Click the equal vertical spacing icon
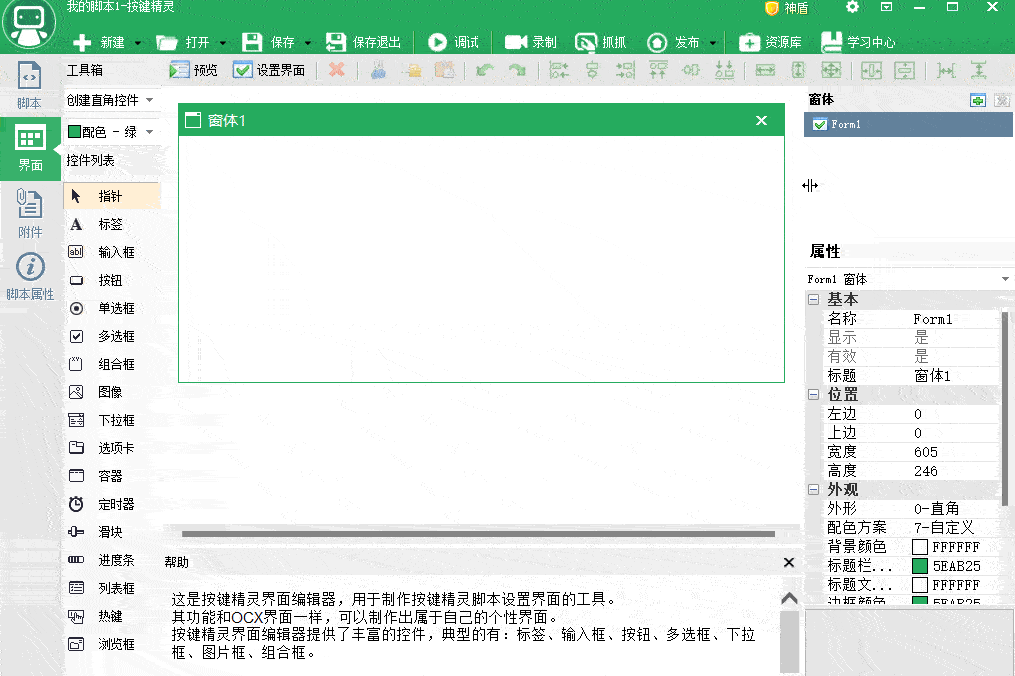The width and height of the screenshot is (1015, 676). click(x=979, y=70)
